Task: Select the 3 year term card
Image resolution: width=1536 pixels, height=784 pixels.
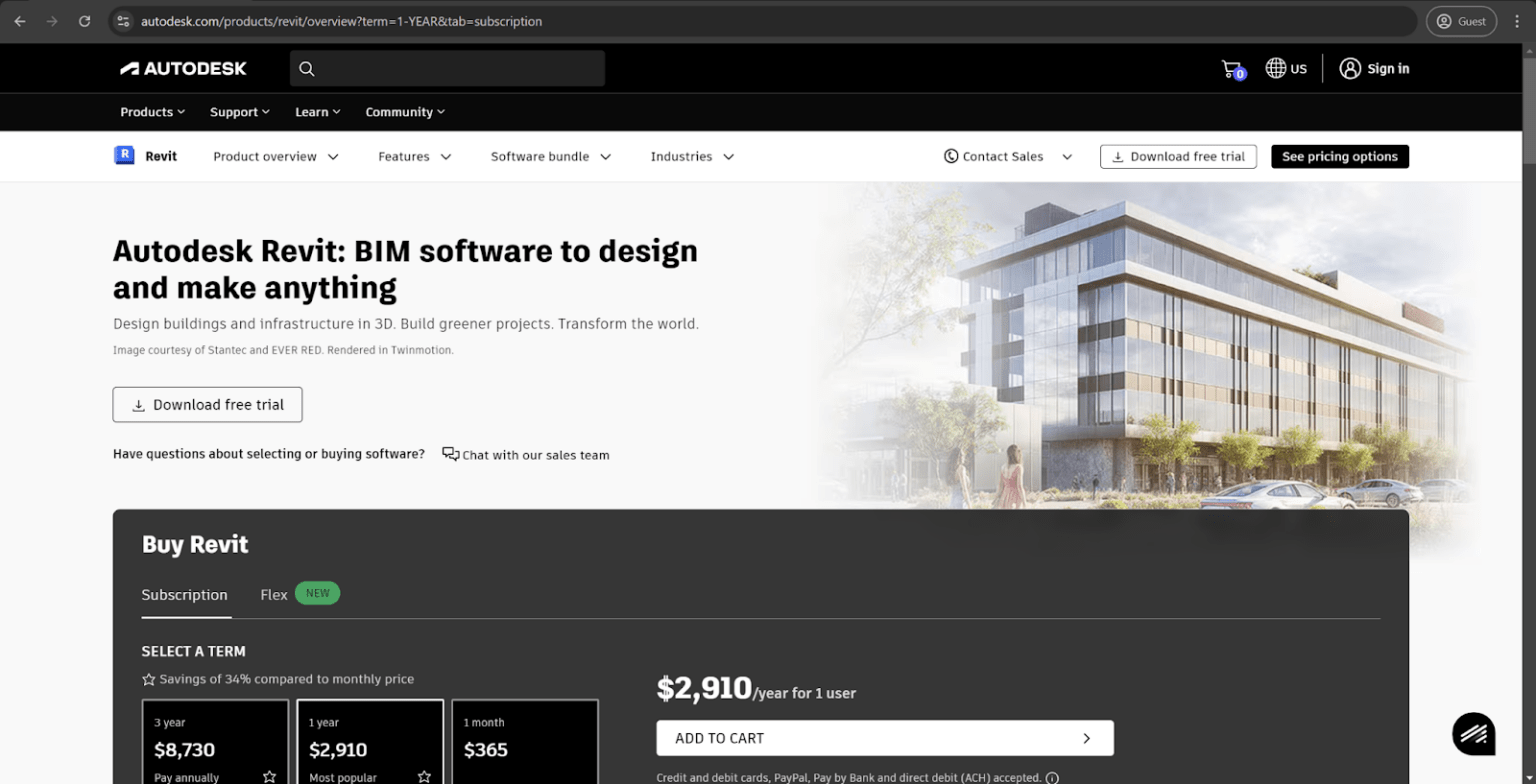Action: [215, 742]
